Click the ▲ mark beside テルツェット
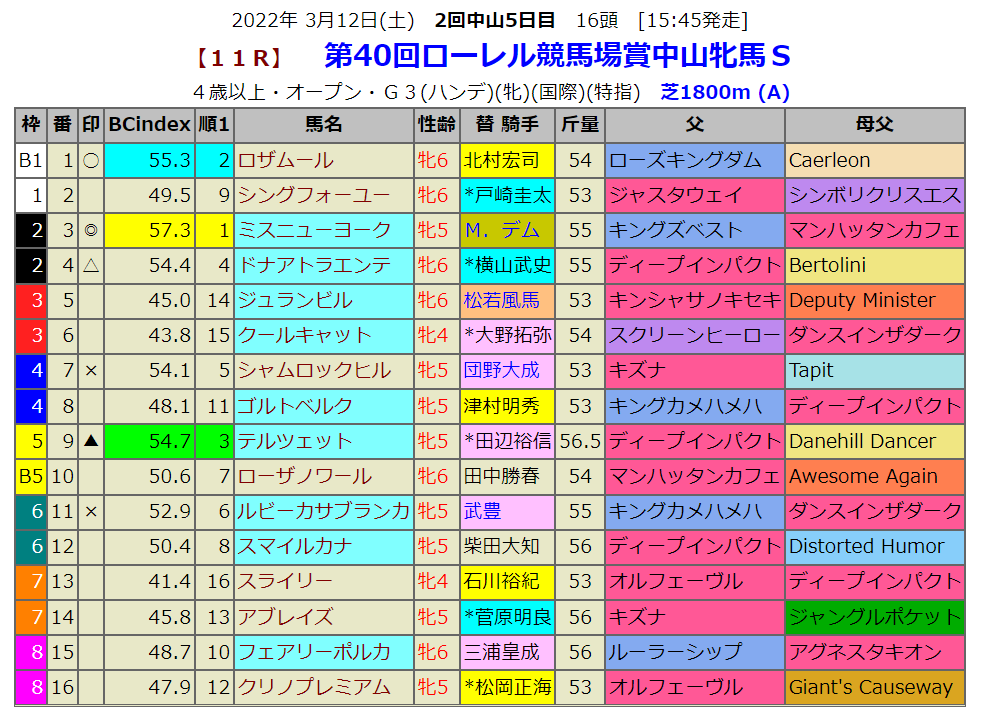The width and height of the screenshot is (983, 723). (x=91, y=441)
